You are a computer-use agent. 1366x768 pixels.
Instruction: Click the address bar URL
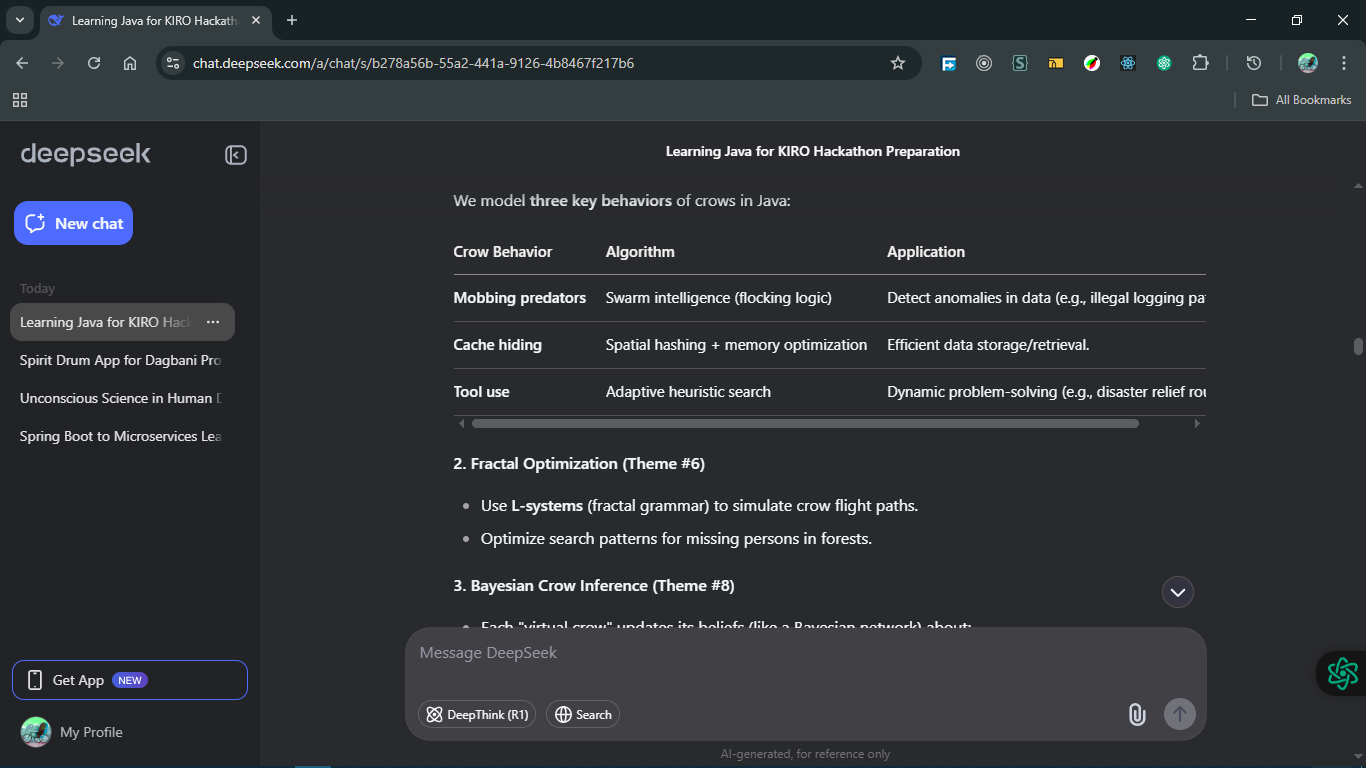[x=413, y=63]
